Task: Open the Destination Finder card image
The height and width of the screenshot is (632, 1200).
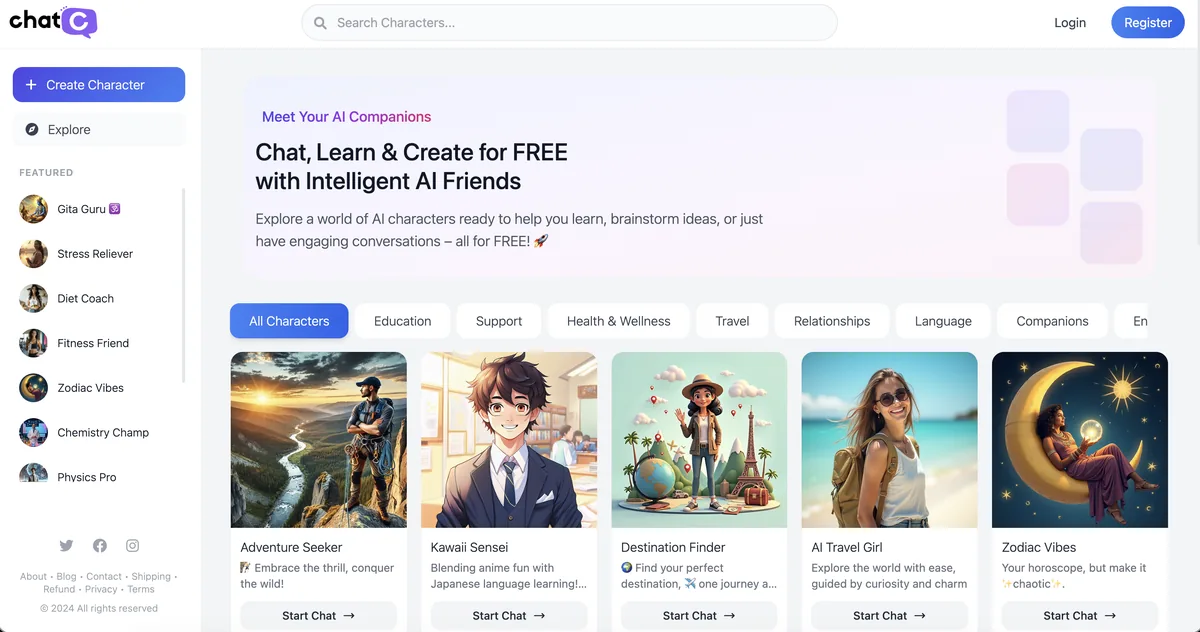Action: point(699,440)
